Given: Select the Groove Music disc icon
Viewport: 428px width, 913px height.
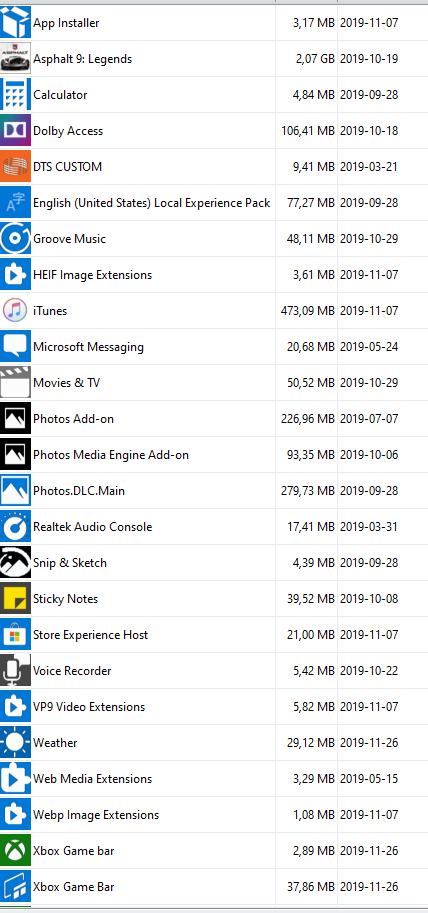Looking at the screenshot, I should 15,239.
